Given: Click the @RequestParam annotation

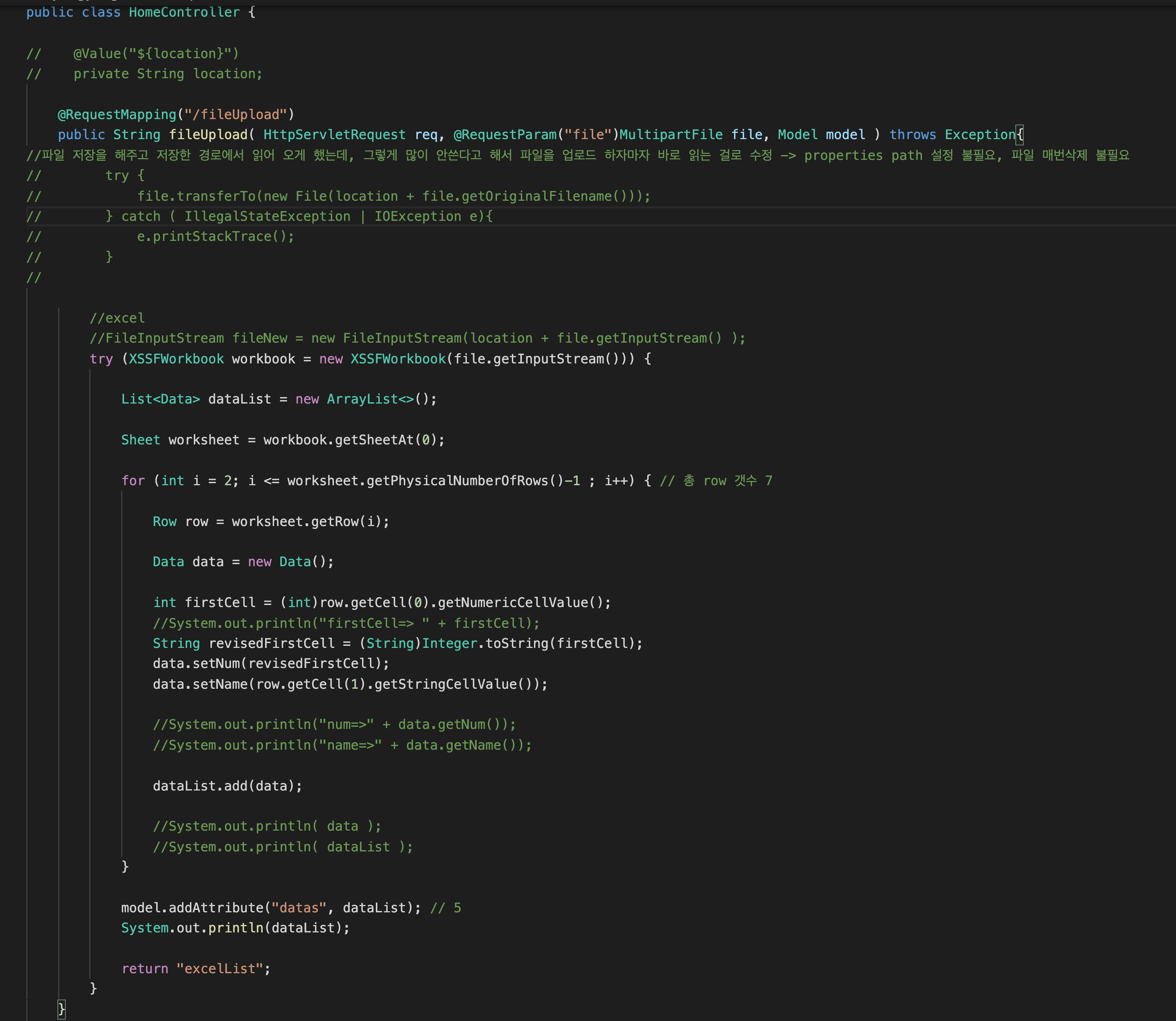Looking at the screenshot, I should pyautogui.click(x=504, y=135).
